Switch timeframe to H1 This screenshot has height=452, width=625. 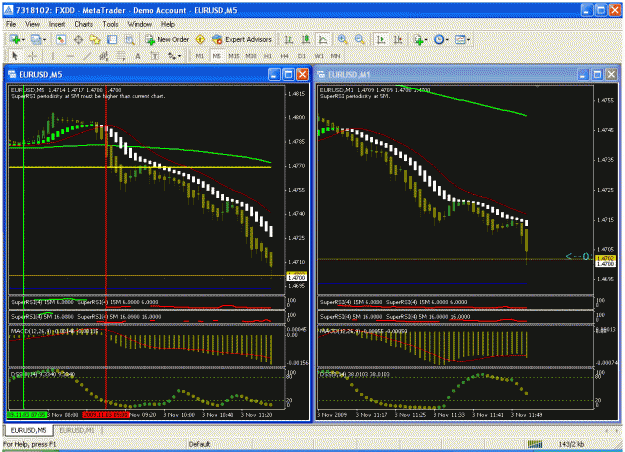tap(268, 56)
